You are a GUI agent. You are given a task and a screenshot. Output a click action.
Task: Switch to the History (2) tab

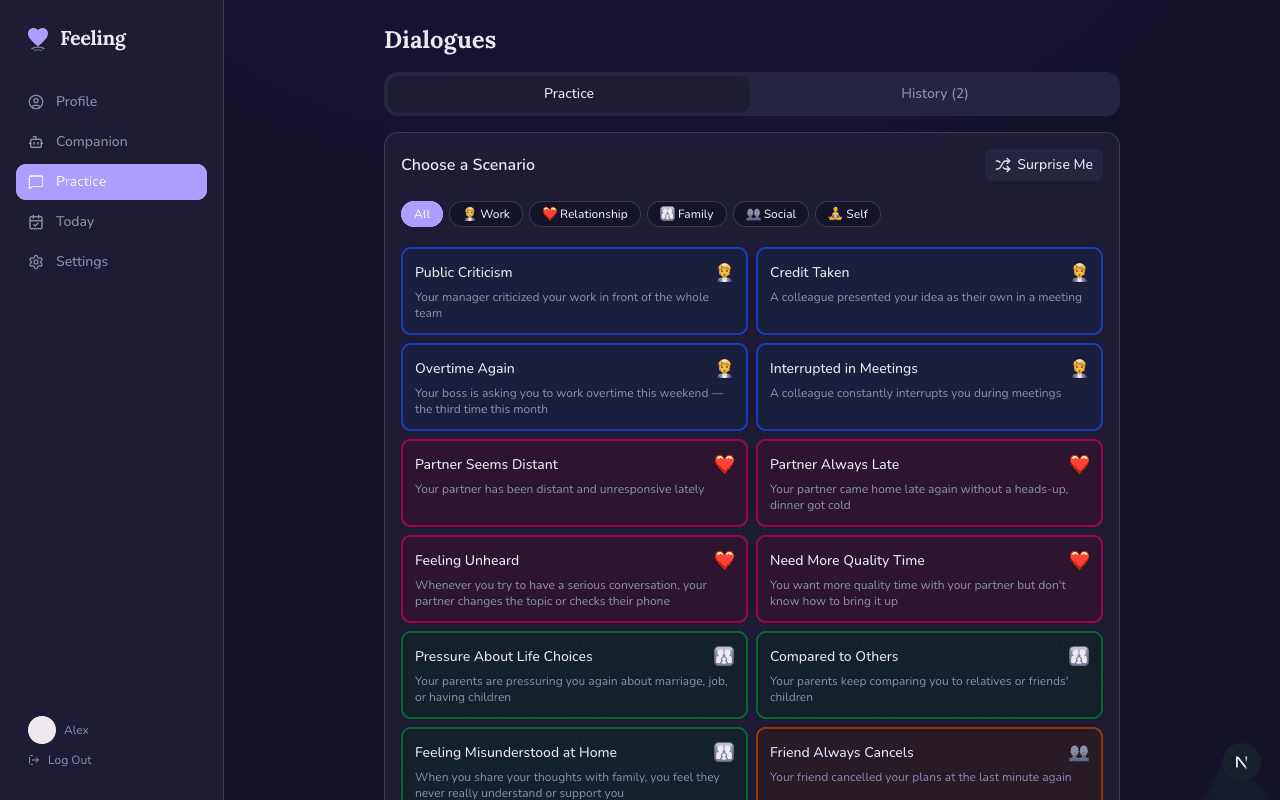tap(934, 93)
